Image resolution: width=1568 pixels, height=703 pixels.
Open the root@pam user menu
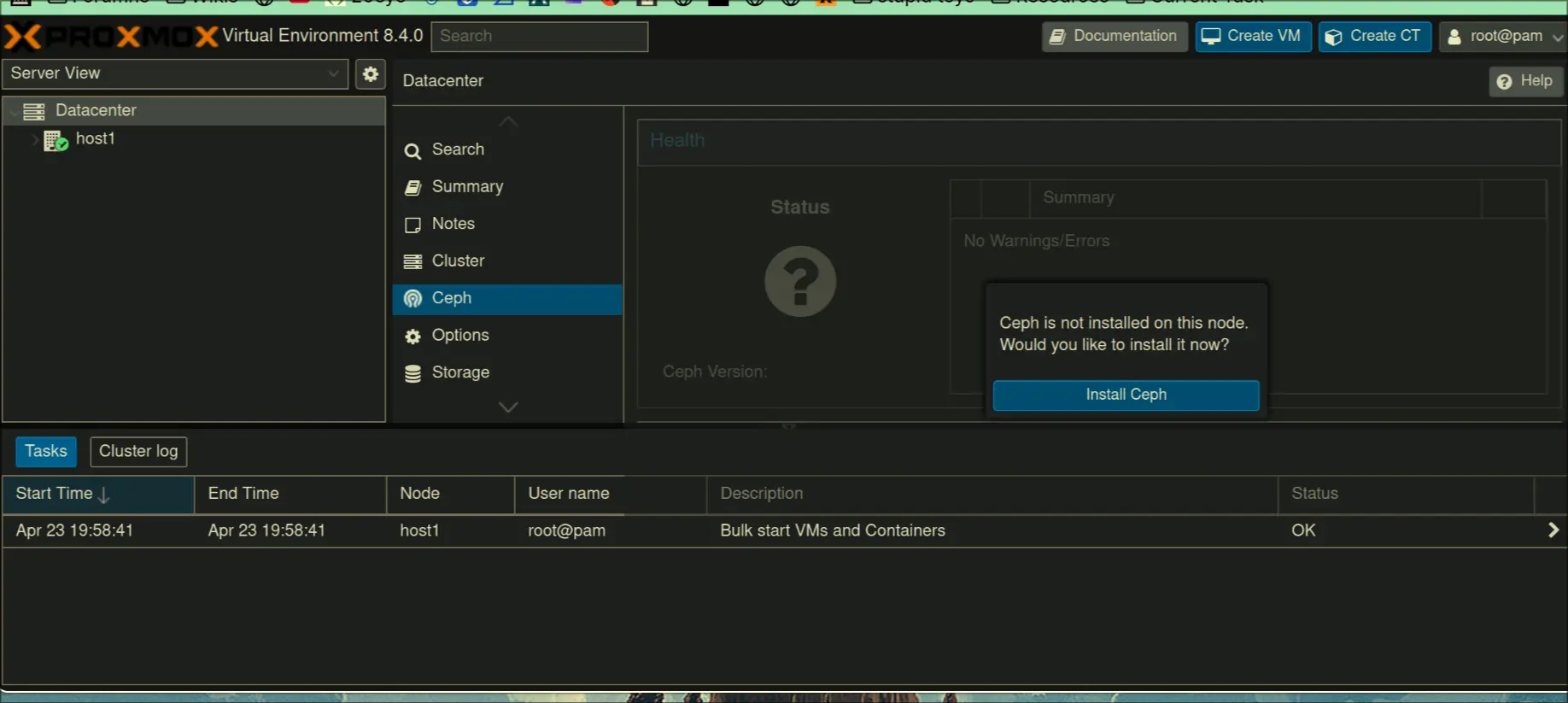tap(1504, 37)
